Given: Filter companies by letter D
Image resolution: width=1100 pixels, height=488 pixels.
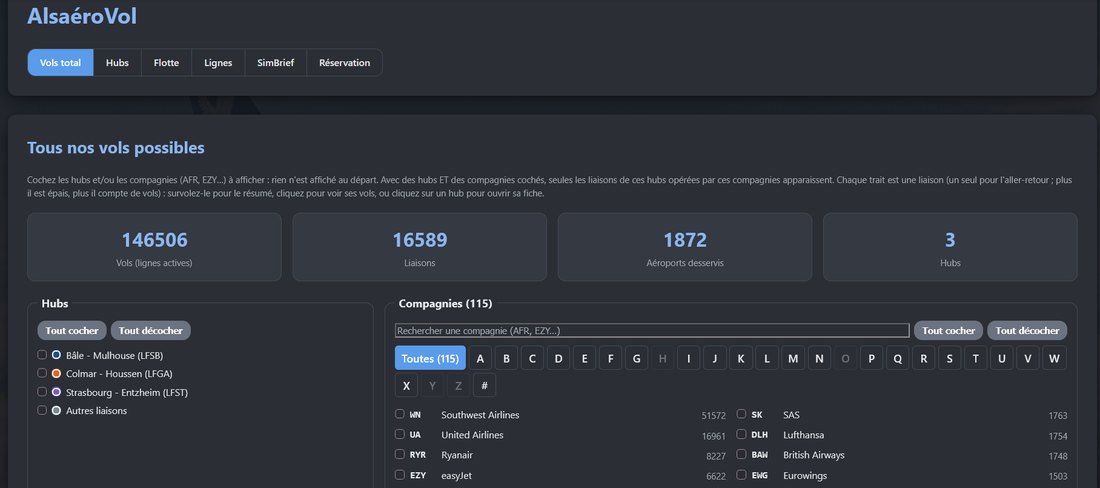Looking at the screenshot, I should click(x=558, y=358).
